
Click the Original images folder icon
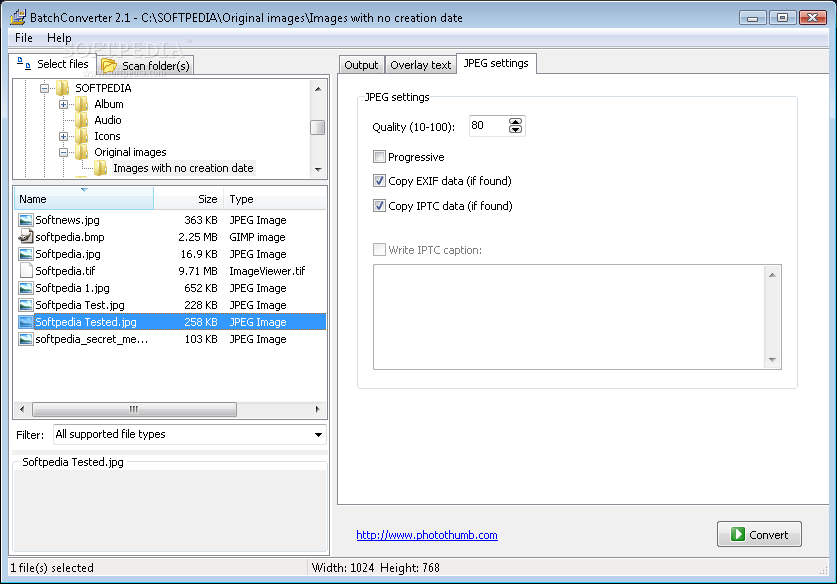[x=82, y=152]
